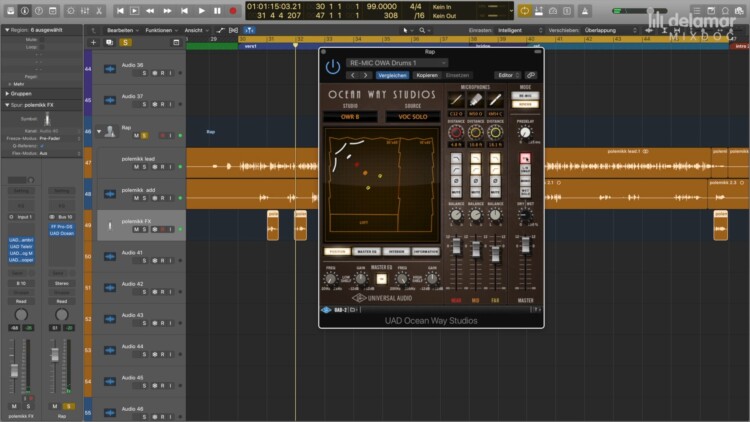This screenshot has height=422, width=750.
Task: Open the Editors scissors icon
Action: point(99,11)
